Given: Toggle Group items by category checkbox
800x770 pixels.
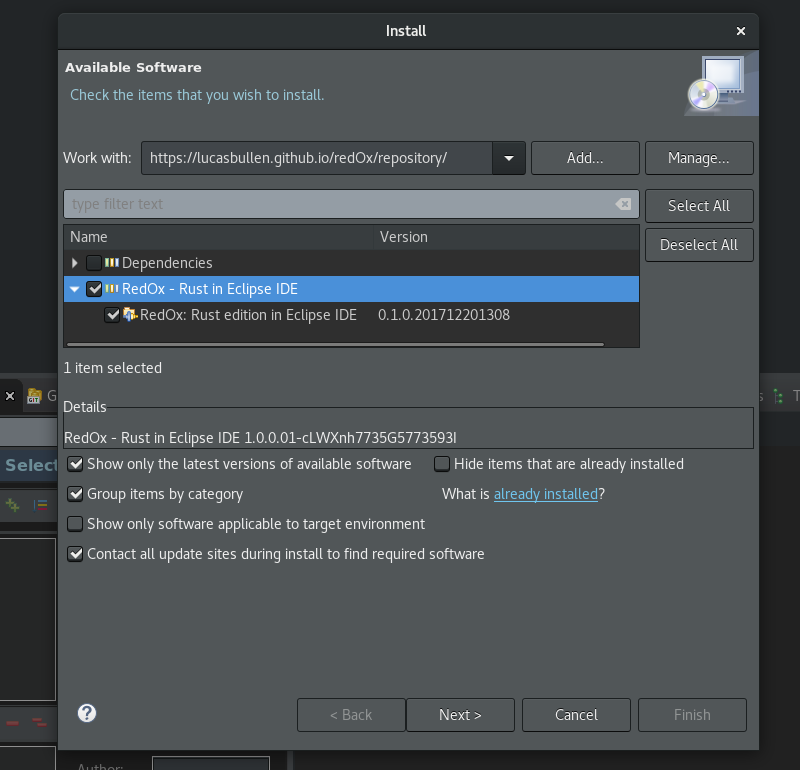Looking at the screenshot, I should click(75, 494).
